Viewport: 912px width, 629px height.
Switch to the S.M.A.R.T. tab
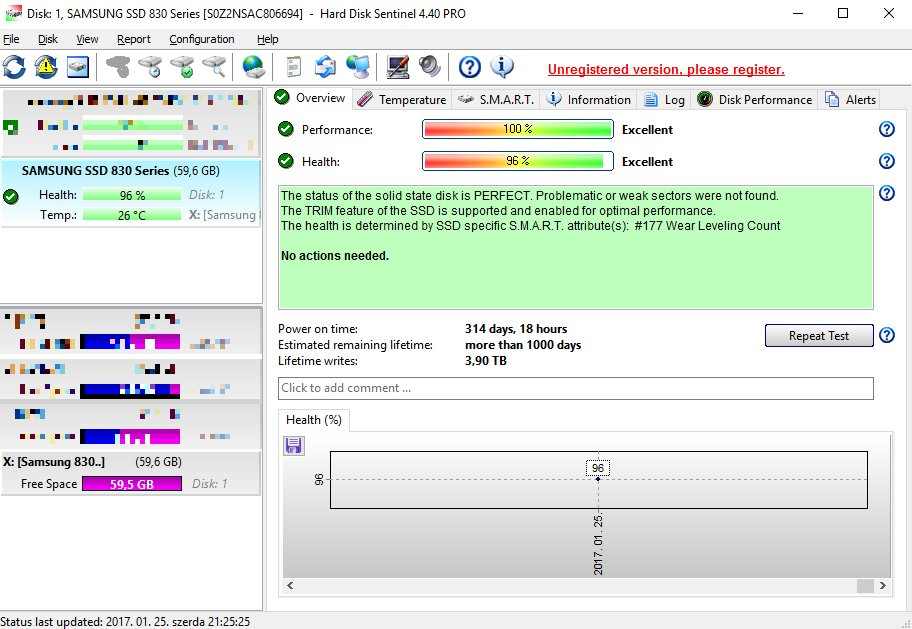(x=495, y=99)
